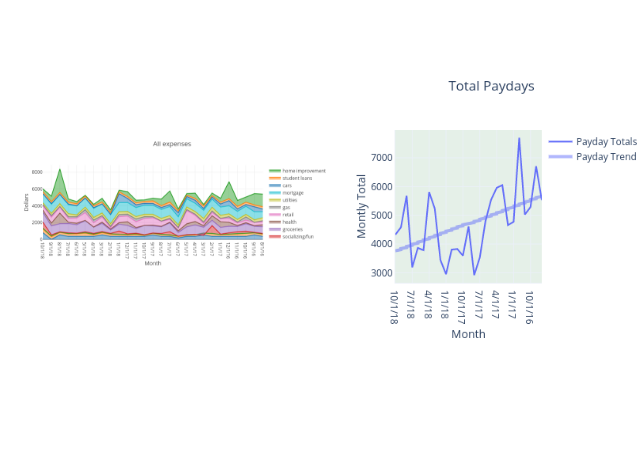639x454 pixels.
Task: Click the 7000 tick on paydays y-axis
Action: [378, 158]
